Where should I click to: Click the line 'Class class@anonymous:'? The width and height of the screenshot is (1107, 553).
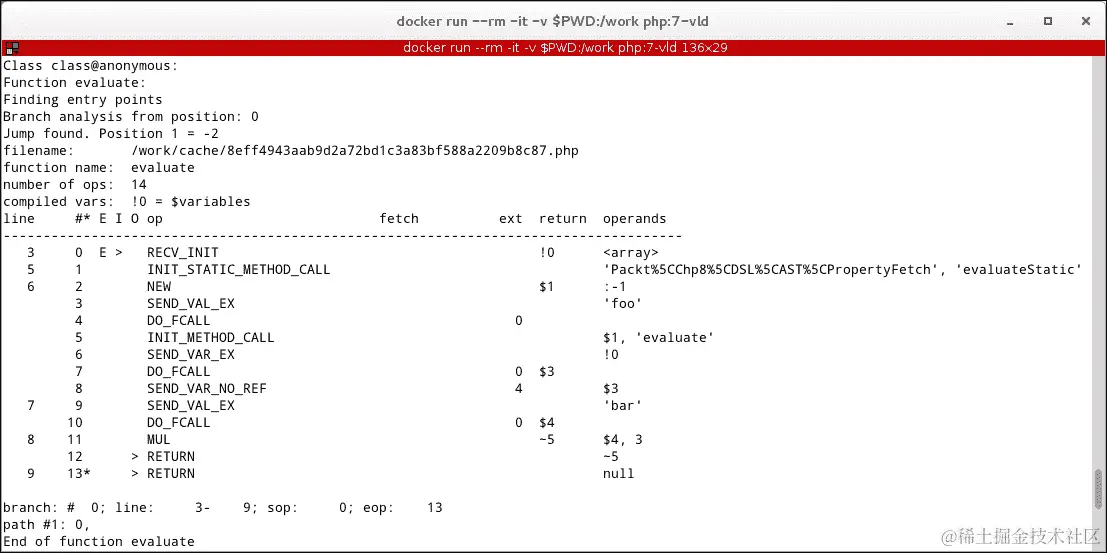[90, 66]
